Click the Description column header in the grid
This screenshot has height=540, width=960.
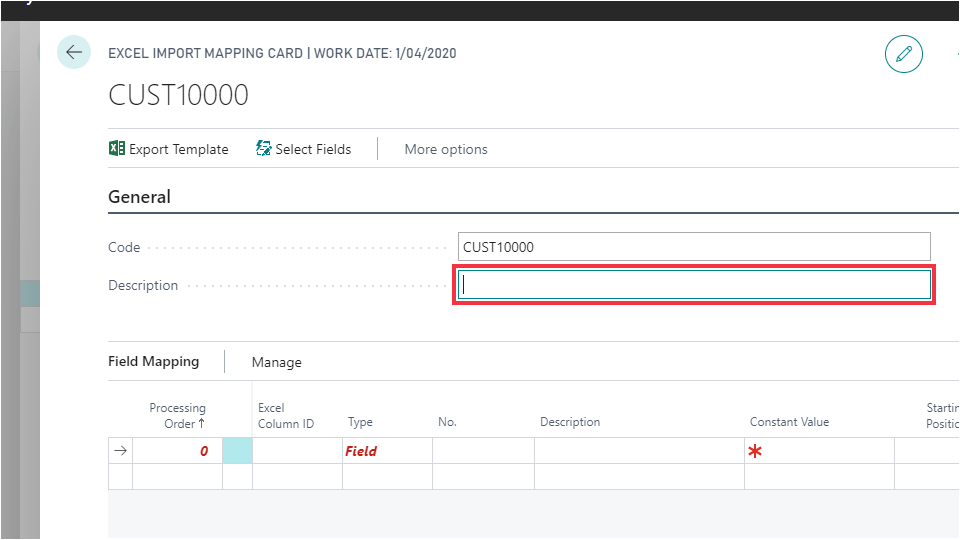[x=570, y=422]
